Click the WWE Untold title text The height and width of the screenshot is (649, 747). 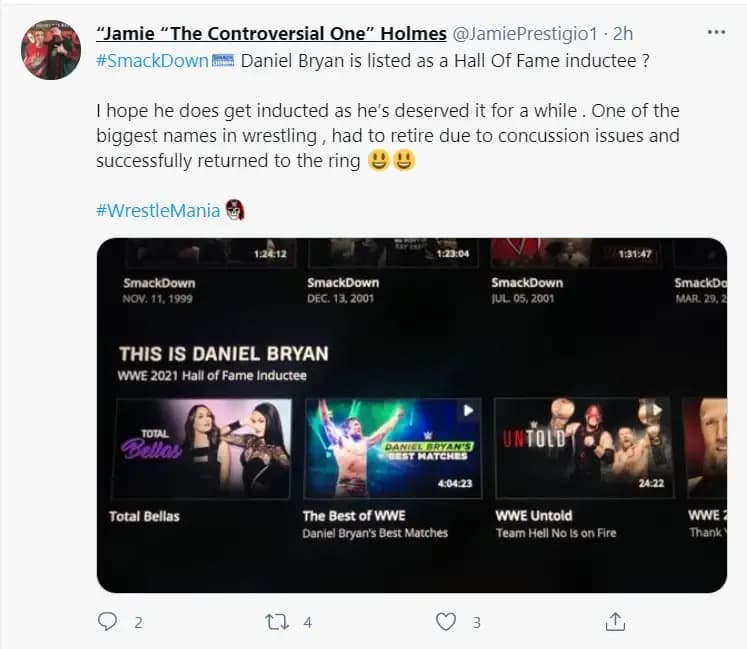coord(534,516)
